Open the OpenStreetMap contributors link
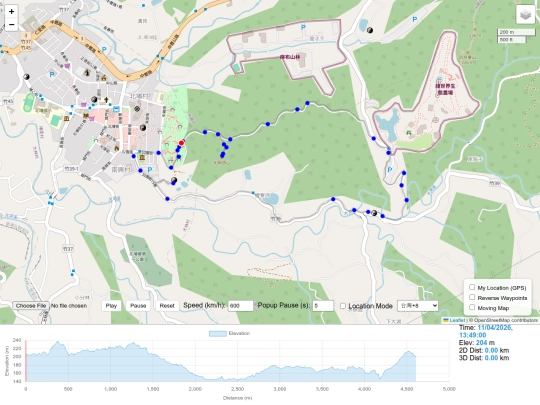 [506, 320]
